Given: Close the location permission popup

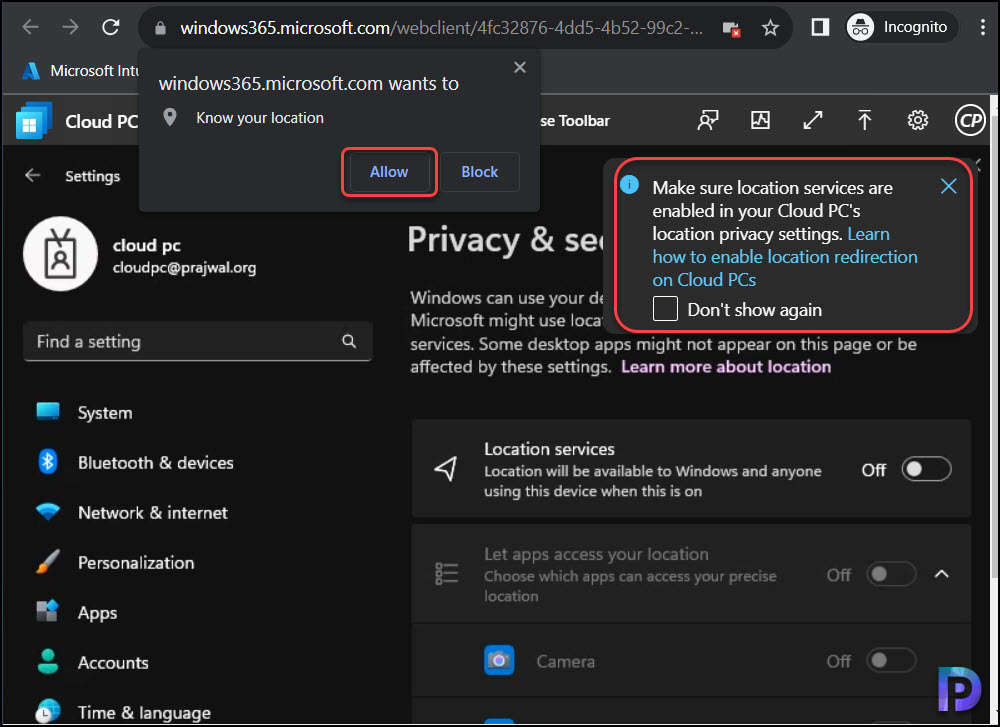Looking at the screenshot, I should tap(520, 67).
